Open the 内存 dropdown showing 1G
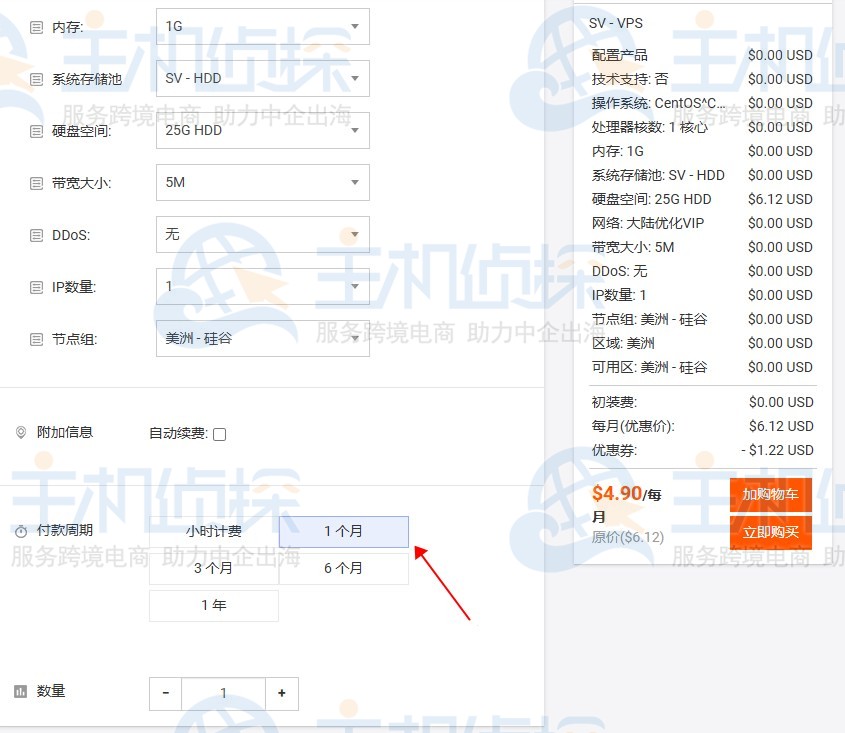This screenshot has height=733, width=845. coord(262,26)
